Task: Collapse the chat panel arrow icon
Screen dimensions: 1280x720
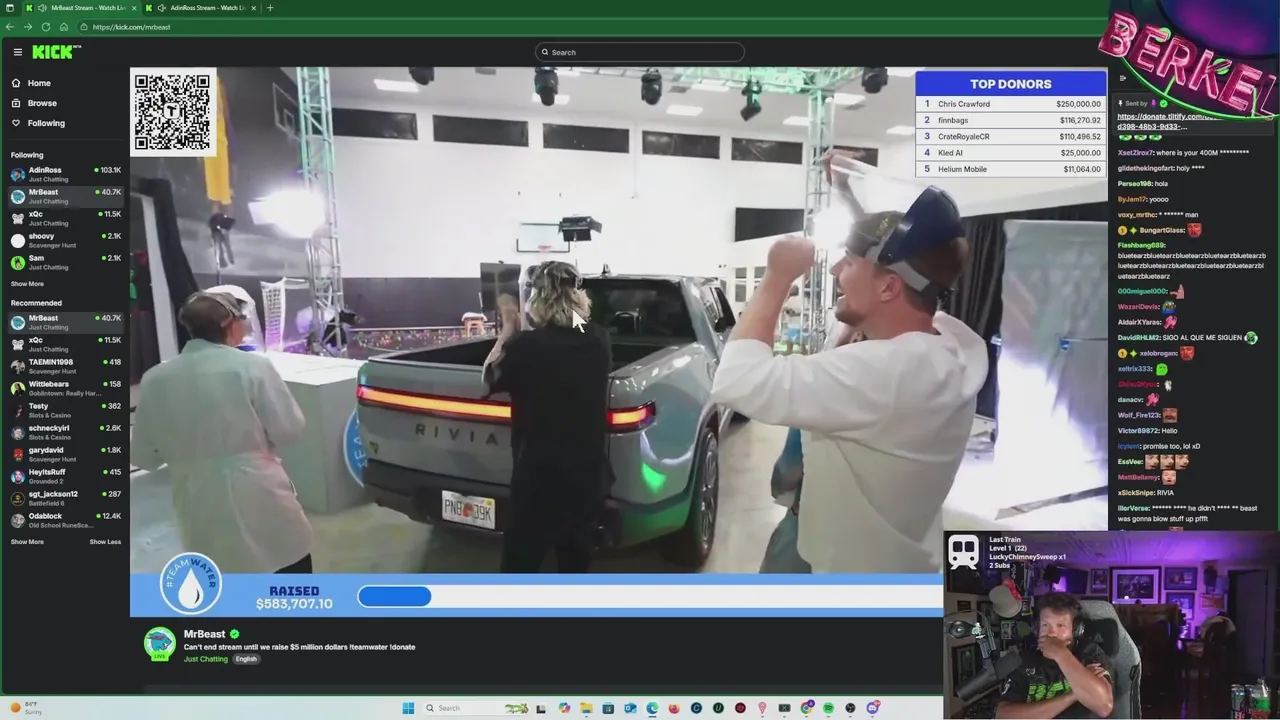Action: click(x=1123, y=78)
